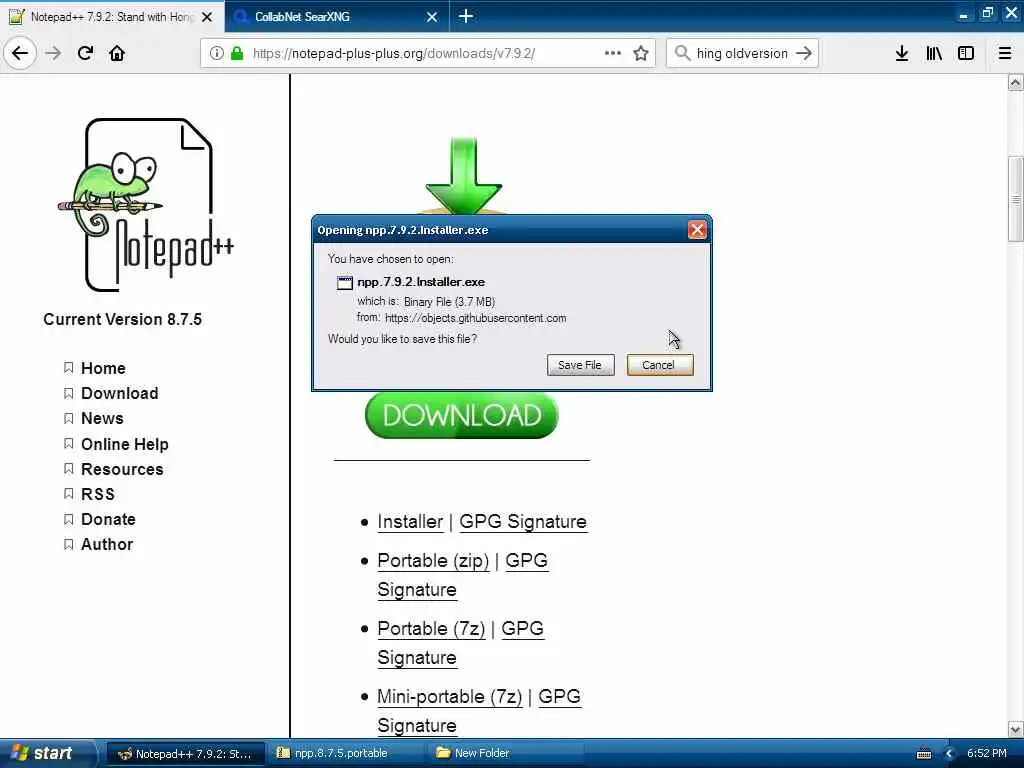
Task: Open the Online Help sidebar link
Action: click(125, 444)
